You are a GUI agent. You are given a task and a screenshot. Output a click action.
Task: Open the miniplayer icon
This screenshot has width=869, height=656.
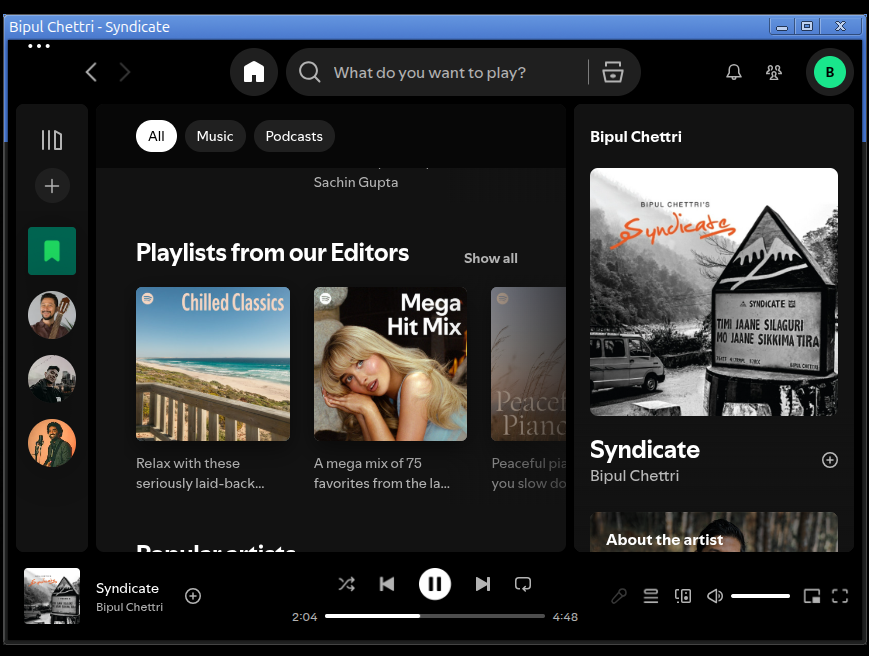coord(812,596)
